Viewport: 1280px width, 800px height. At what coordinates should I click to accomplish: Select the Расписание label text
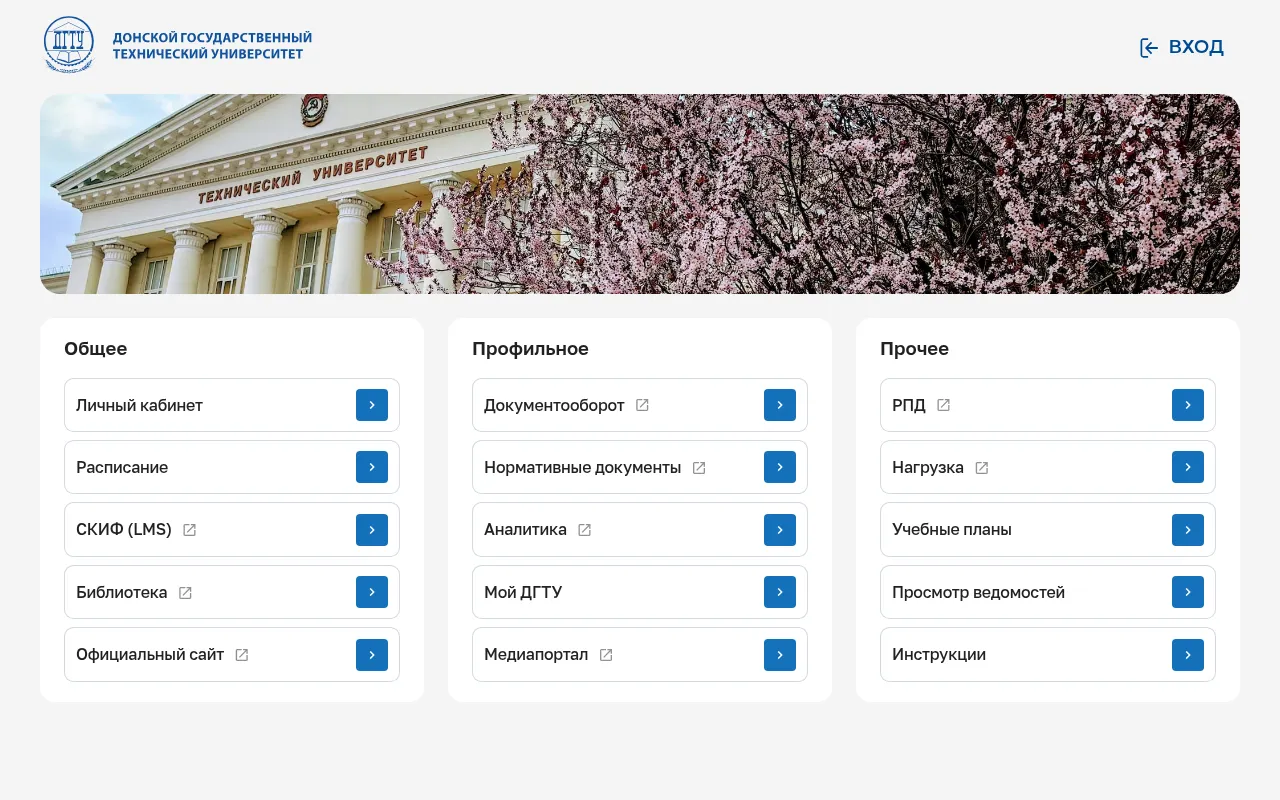pos(122,467)
